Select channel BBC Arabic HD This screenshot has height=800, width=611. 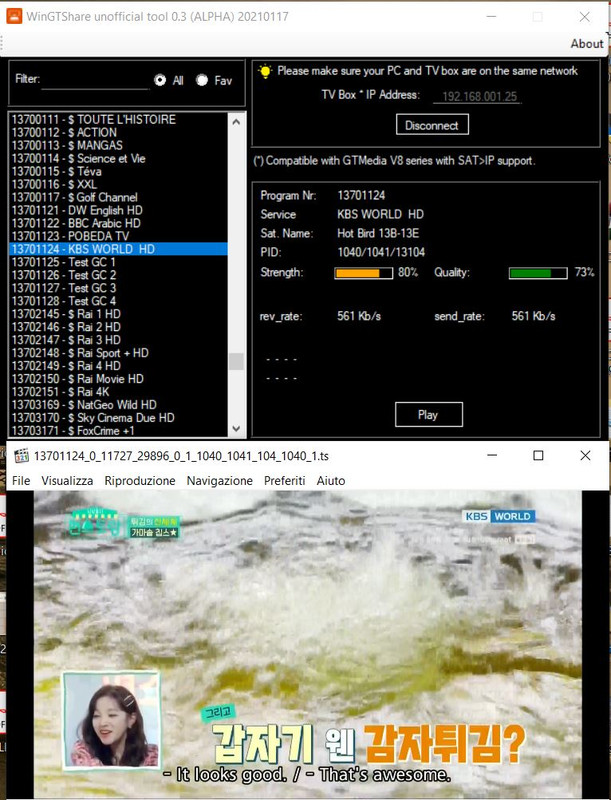tap(119, 223)
